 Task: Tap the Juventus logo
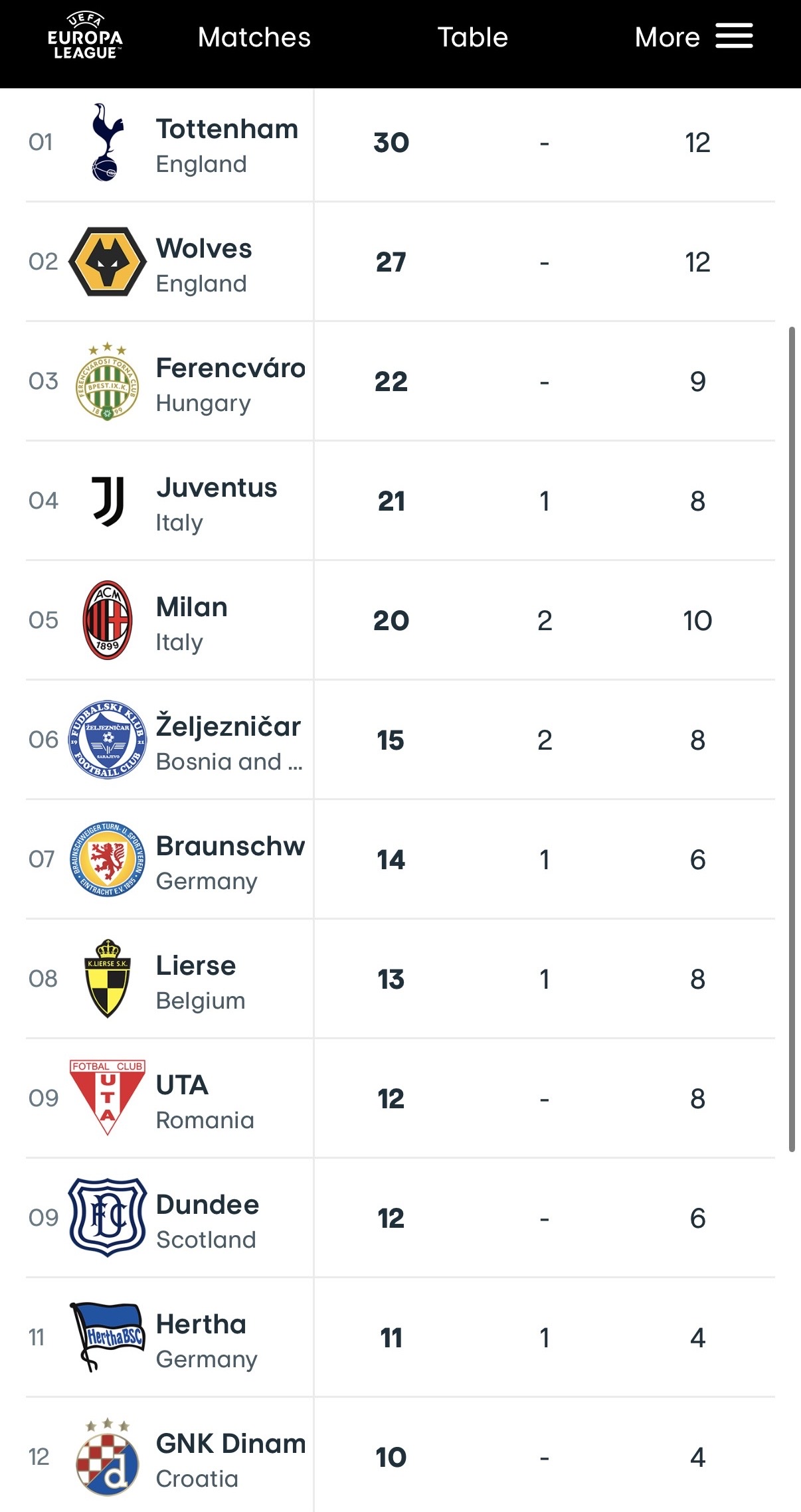click(x=108, y=501)
